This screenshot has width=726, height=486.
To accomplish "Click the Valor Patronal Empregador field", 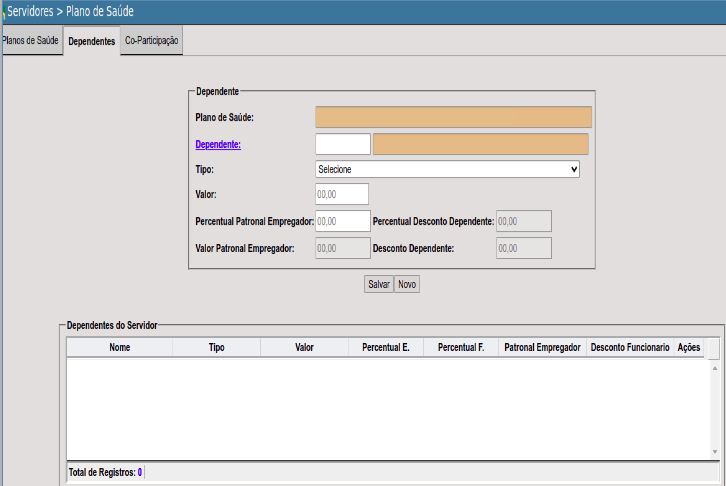I will click(342, 247).
